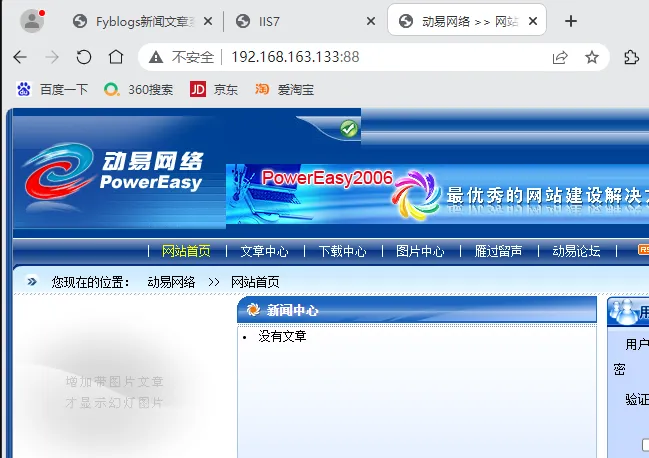
Task: Close the IIS7 tab
Action: [x=371, y=21]
